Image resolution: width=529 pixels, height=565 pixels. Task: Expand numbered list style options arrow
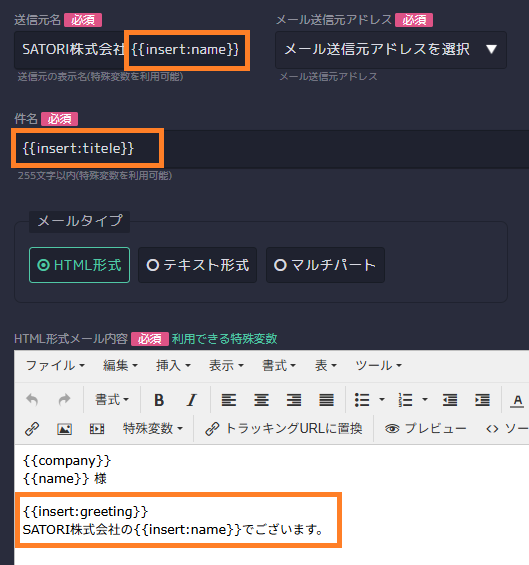pyautogui.click(x=425, y=399)
